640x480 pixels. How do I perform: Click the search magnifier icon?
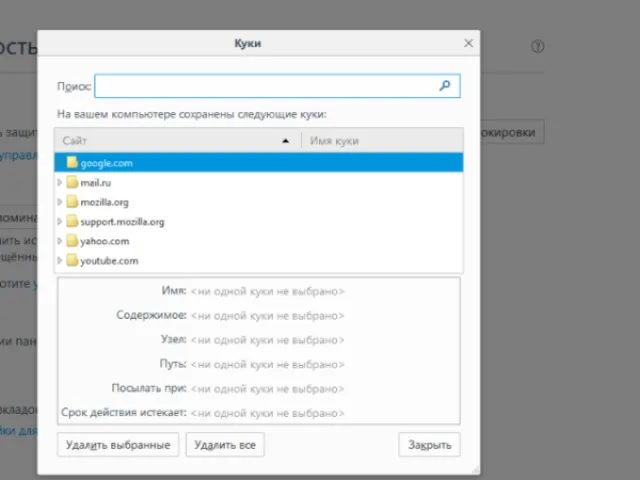444,86
